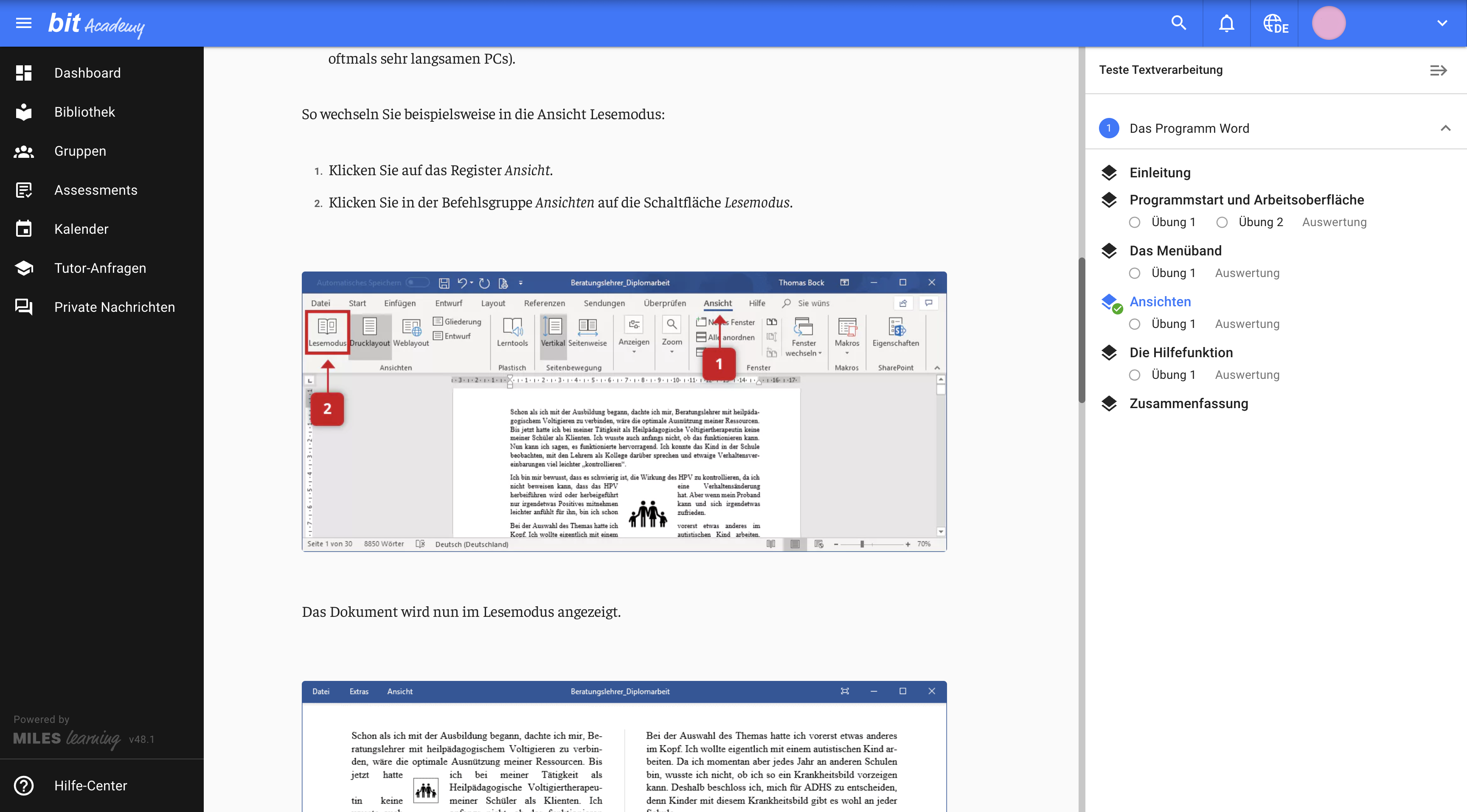Click the search magnifier icon
The image size is (1467, 812).
[1178, 23]
